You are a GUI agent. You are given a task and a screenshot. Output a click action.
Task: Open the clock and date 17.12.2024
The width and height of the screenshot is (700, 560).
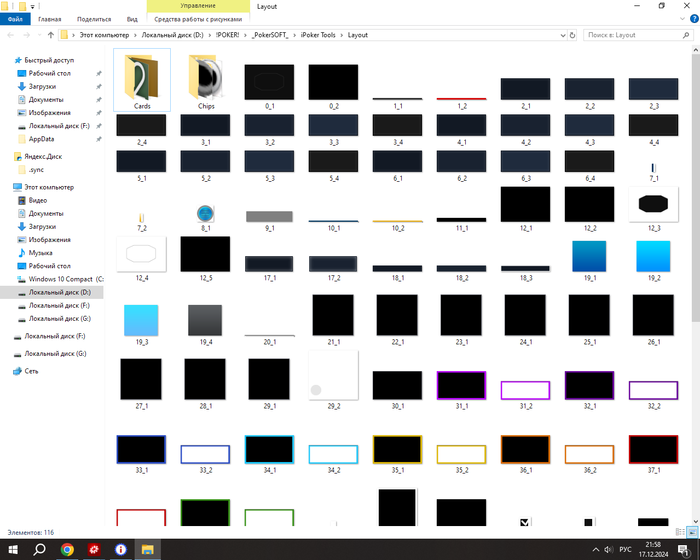tap(653, 549)
